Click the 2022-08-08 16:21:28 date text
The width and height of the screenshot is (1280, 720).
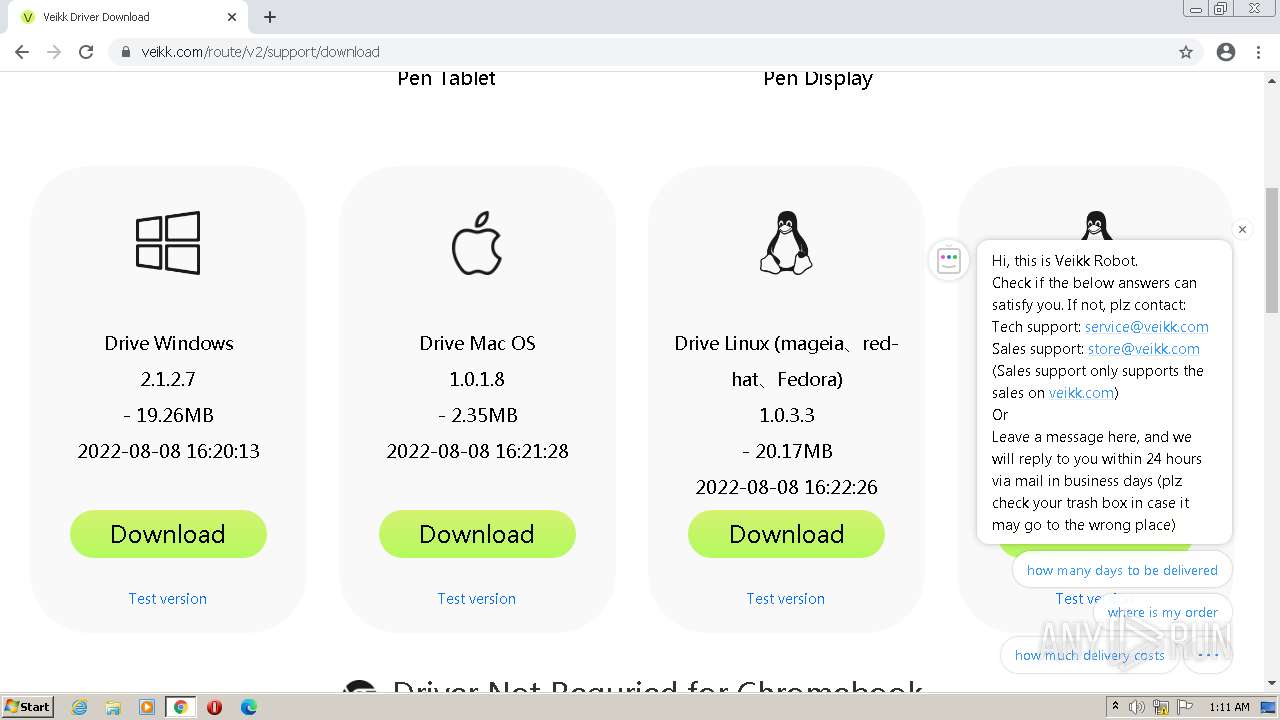(x=477, y=451)
